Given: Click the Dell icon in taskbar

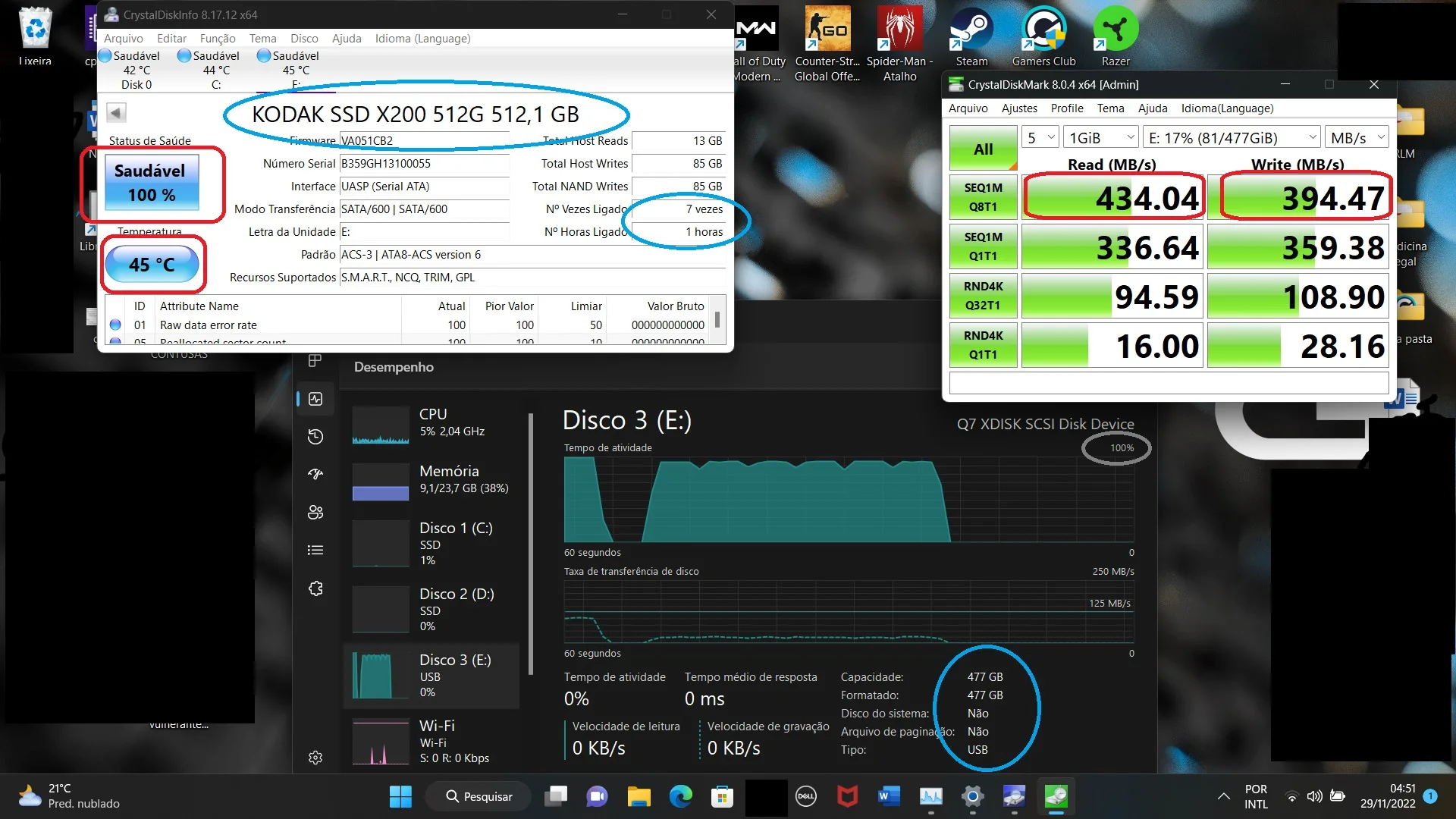Looking at the screenshot, I should coord(805,796).
